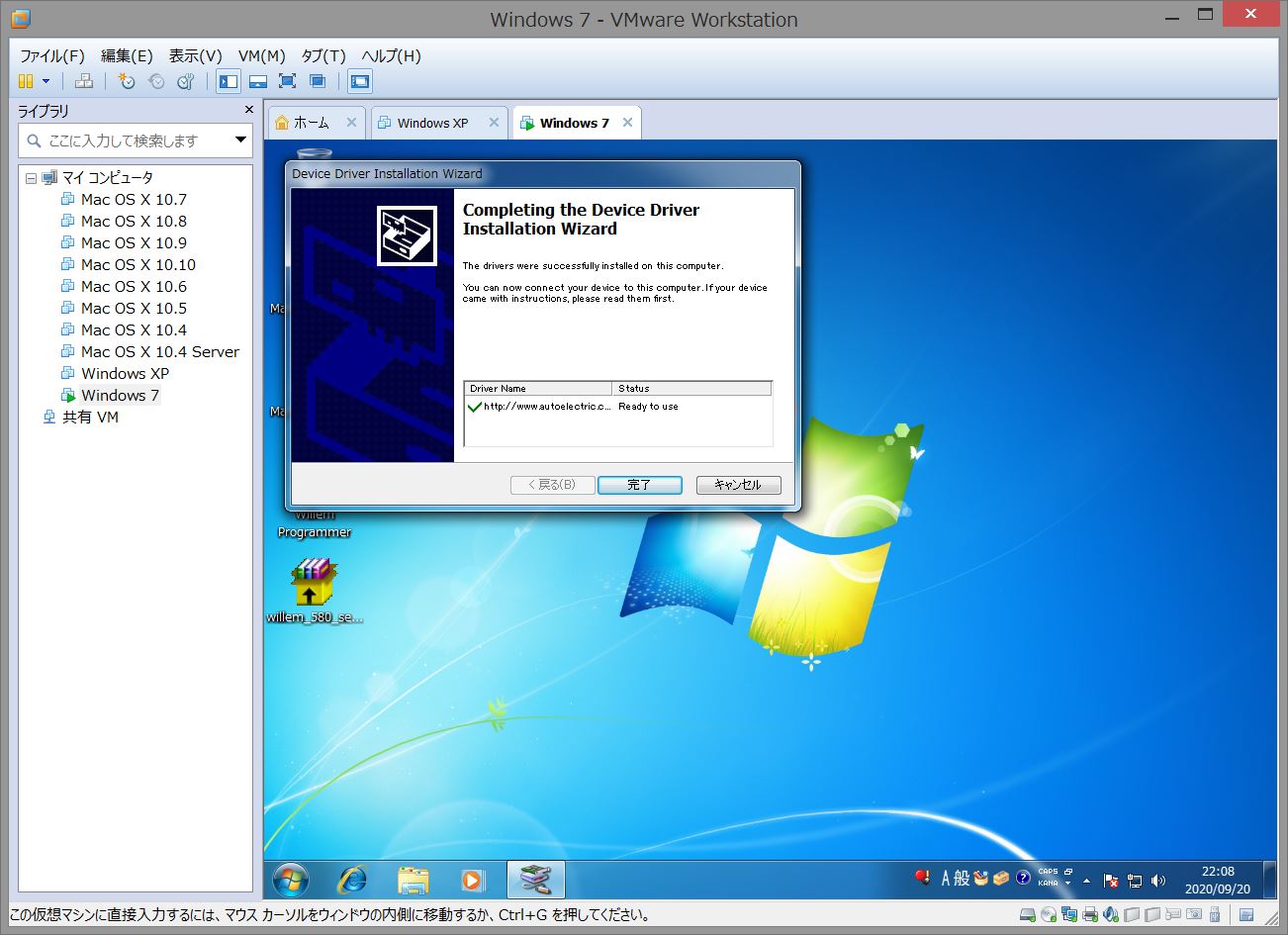Click the キャンセル button in the wizard
The width and height of the screenshot is (1288, 935).
pyautogui.click(x=738, y=485)
